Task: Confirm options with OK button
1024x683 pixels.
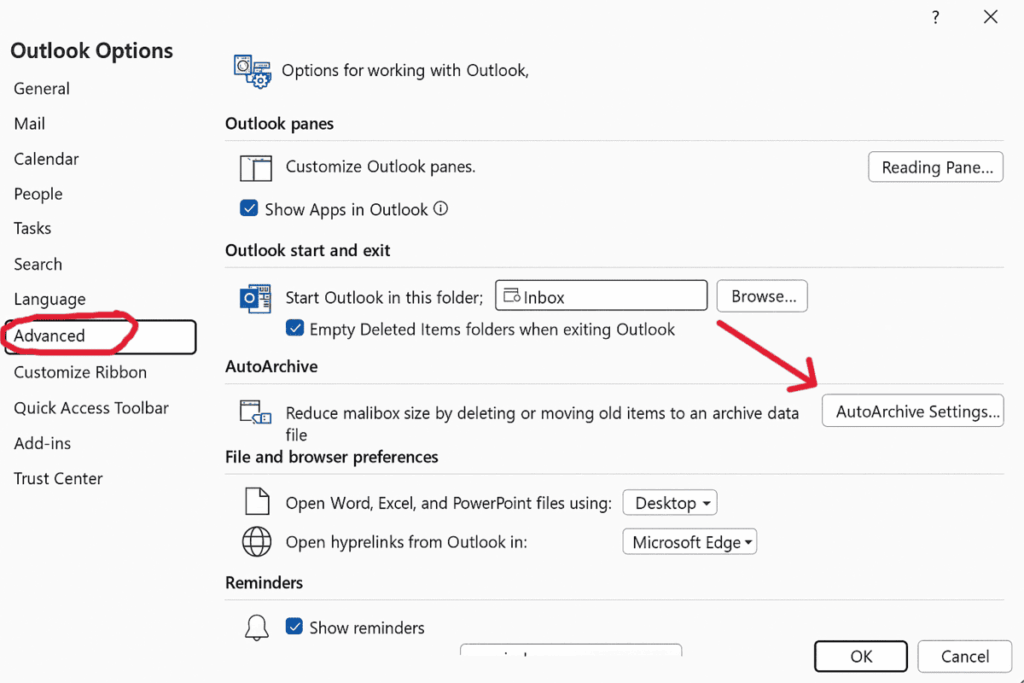Action: pos(861,656)
